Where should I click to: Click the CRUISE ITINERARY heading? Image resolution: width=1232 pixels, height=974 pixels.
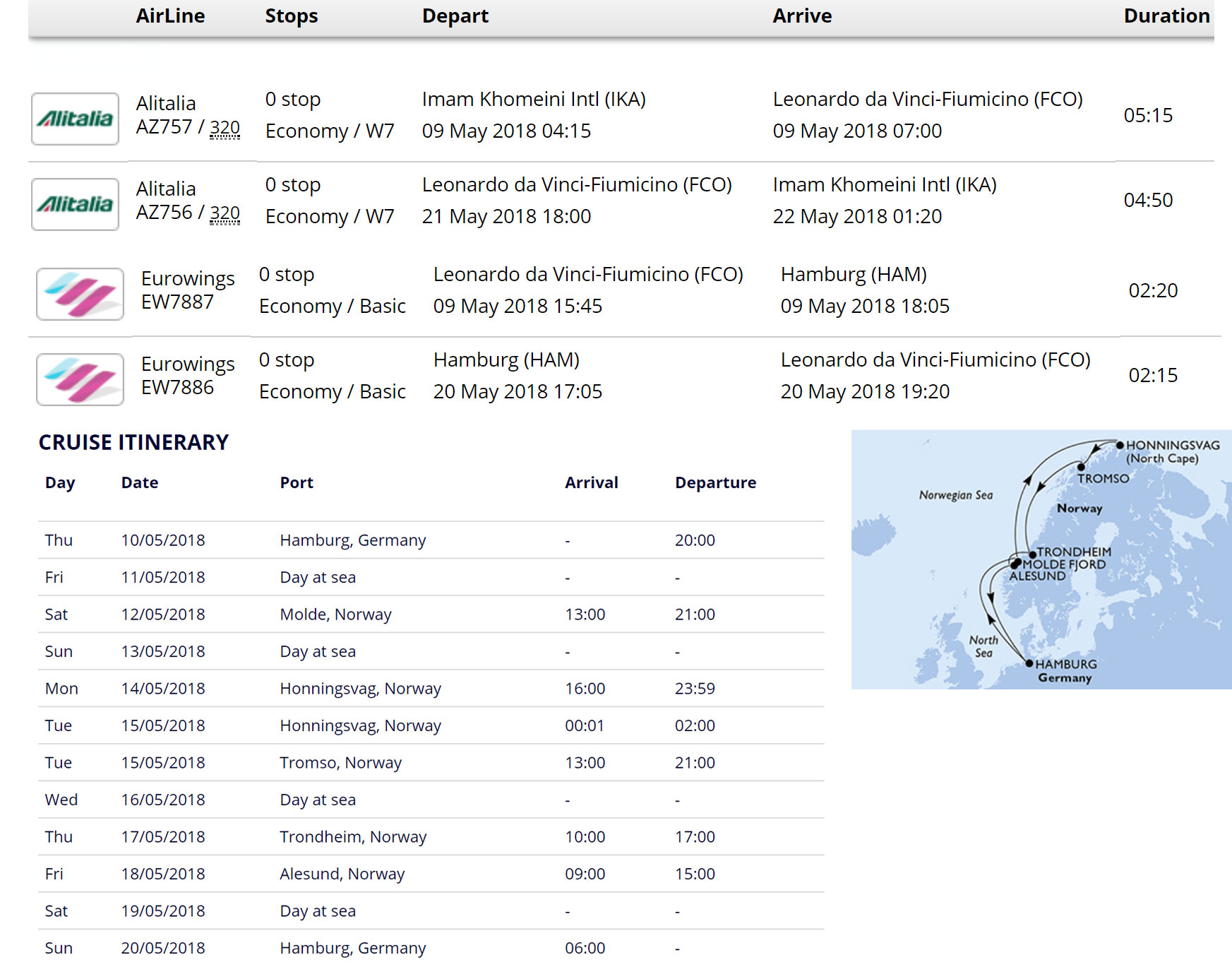[133, 442]
